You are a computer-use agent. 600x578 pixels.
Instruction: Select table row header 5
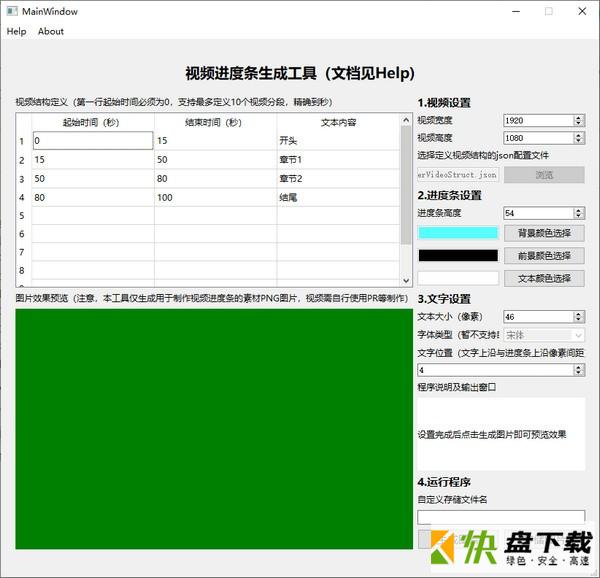23,216
